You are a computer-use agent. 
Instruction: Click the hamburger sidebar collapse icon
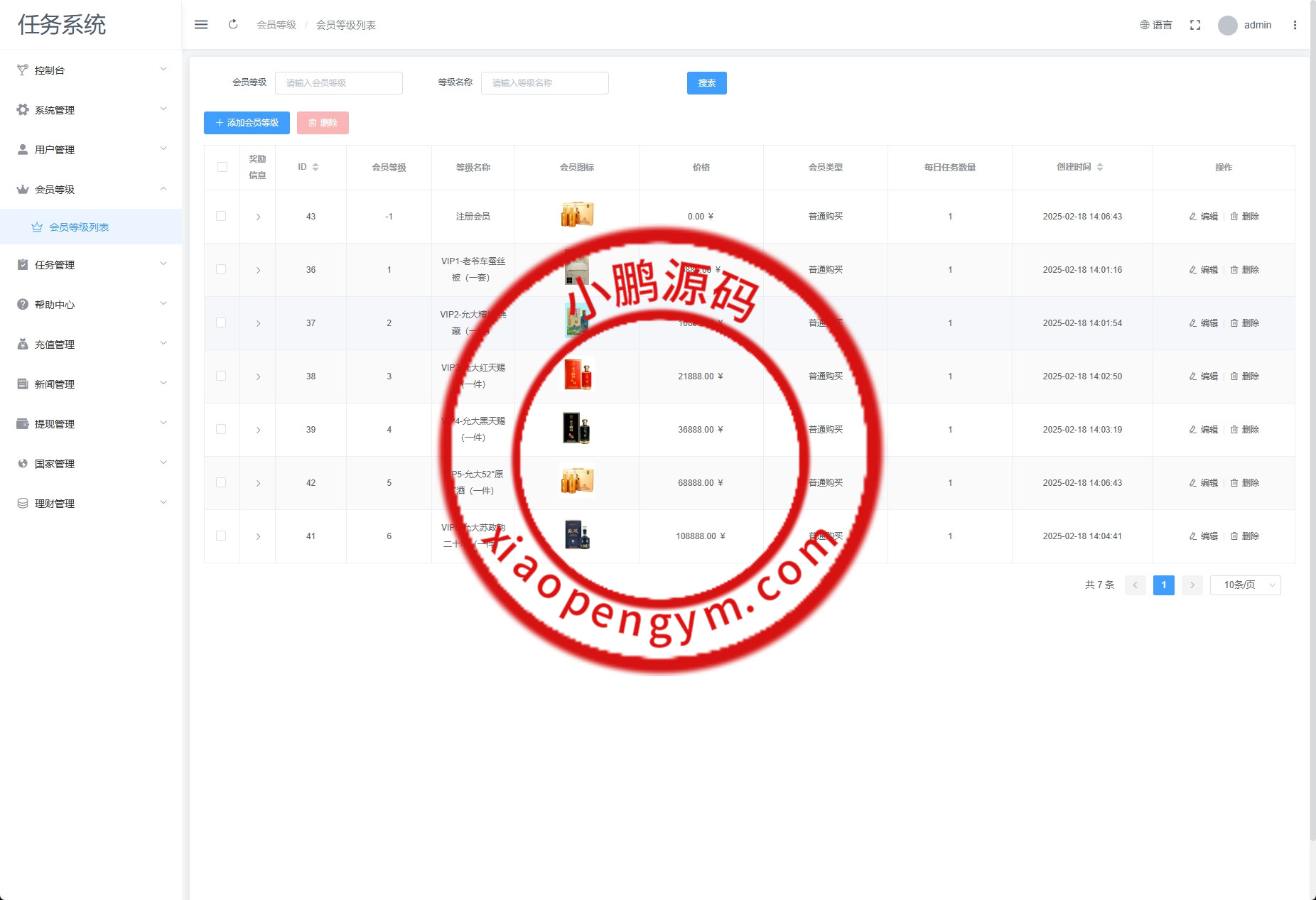pyautogui.click(x=201, y=25)
